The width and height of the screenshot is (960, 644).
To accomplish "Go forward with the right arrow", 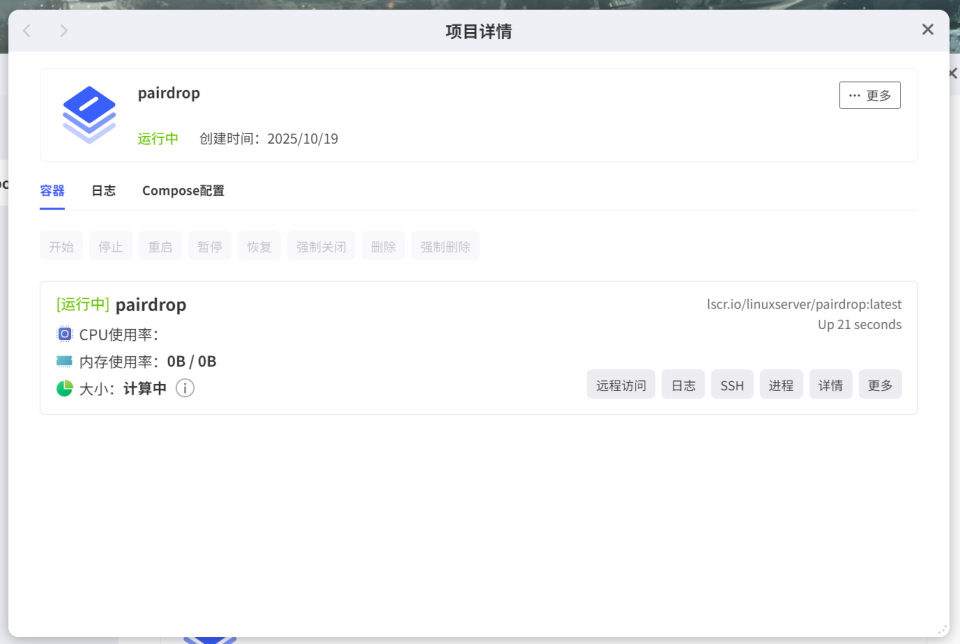I will (x=64, y=31).
